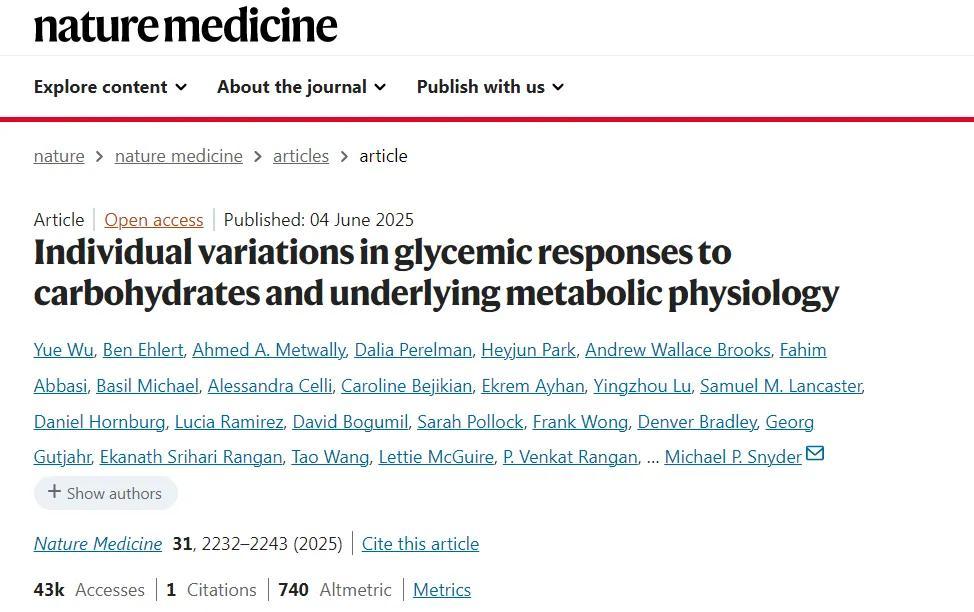
Task: Open author Yue Wu's profile link
Action: (x=64, y=350)
